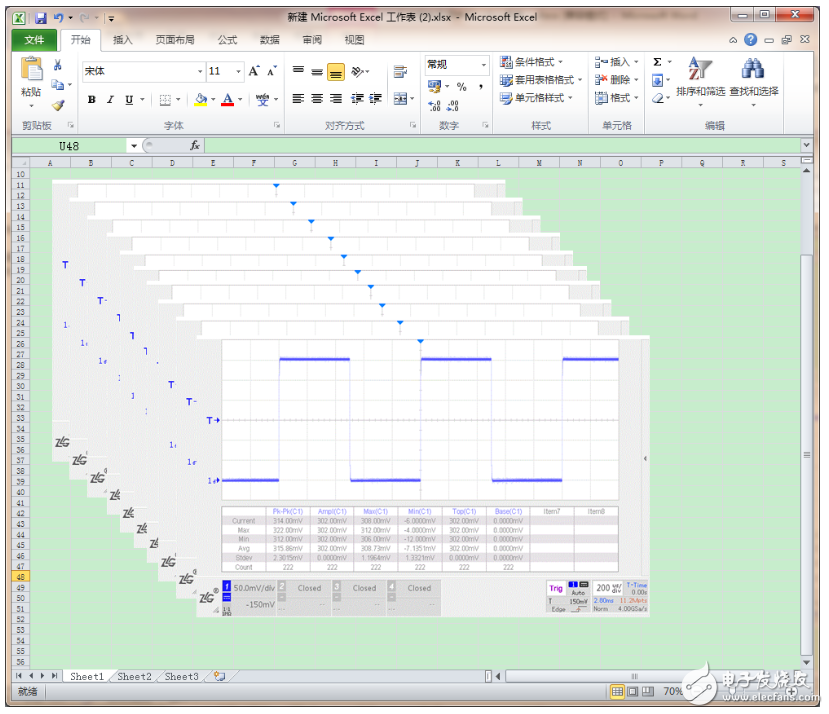Switch to Page Layout view button
829x714 pixels.
[632, 692]
